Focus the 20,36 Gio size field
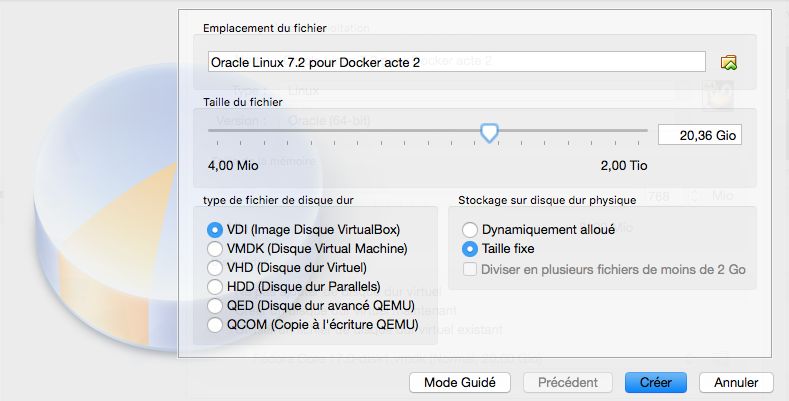Screen dimensions: 789x401 [699, 135]
